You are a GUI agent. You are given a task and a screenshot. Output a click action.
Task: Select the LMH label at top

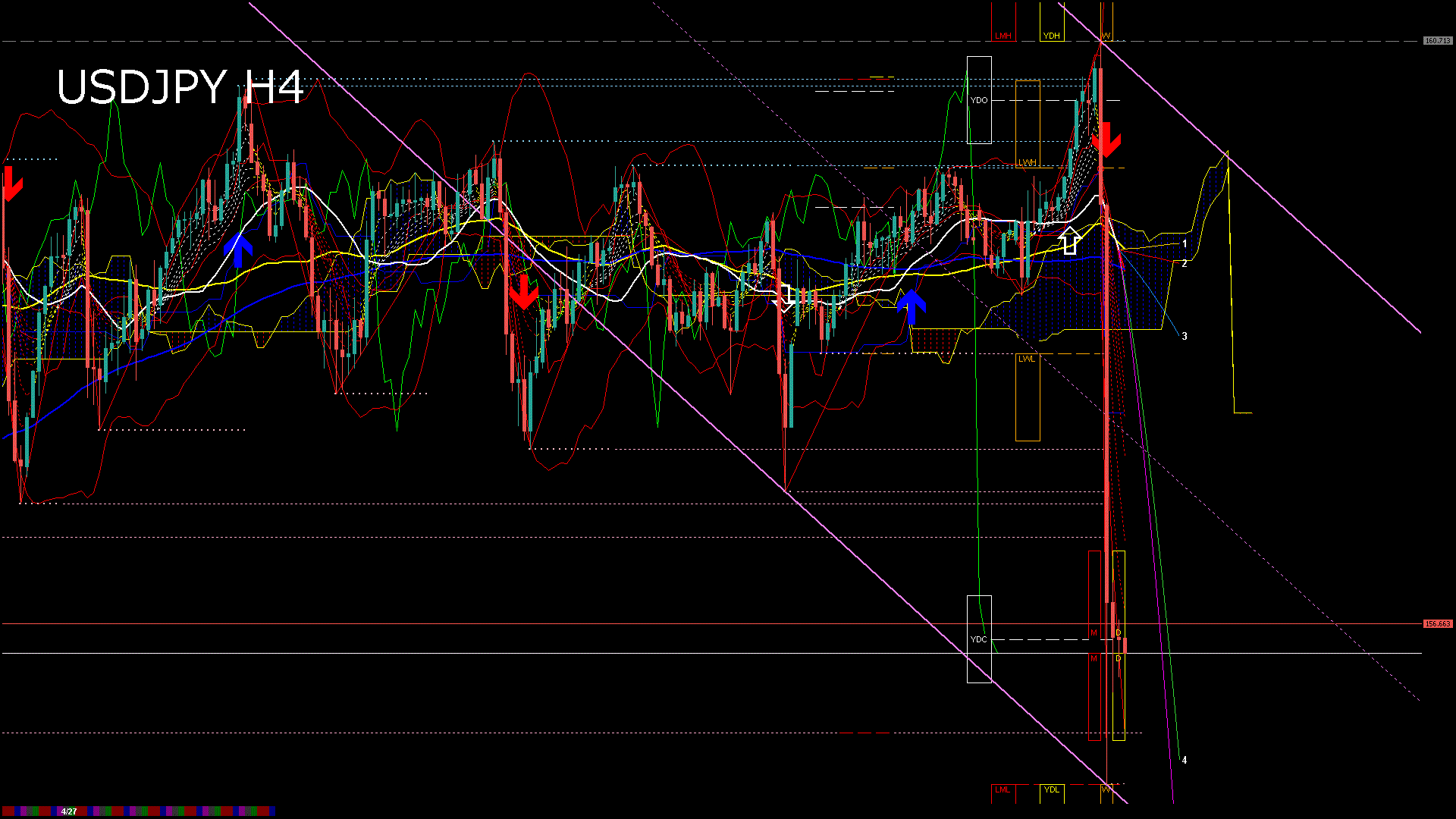pos(1003,36)
